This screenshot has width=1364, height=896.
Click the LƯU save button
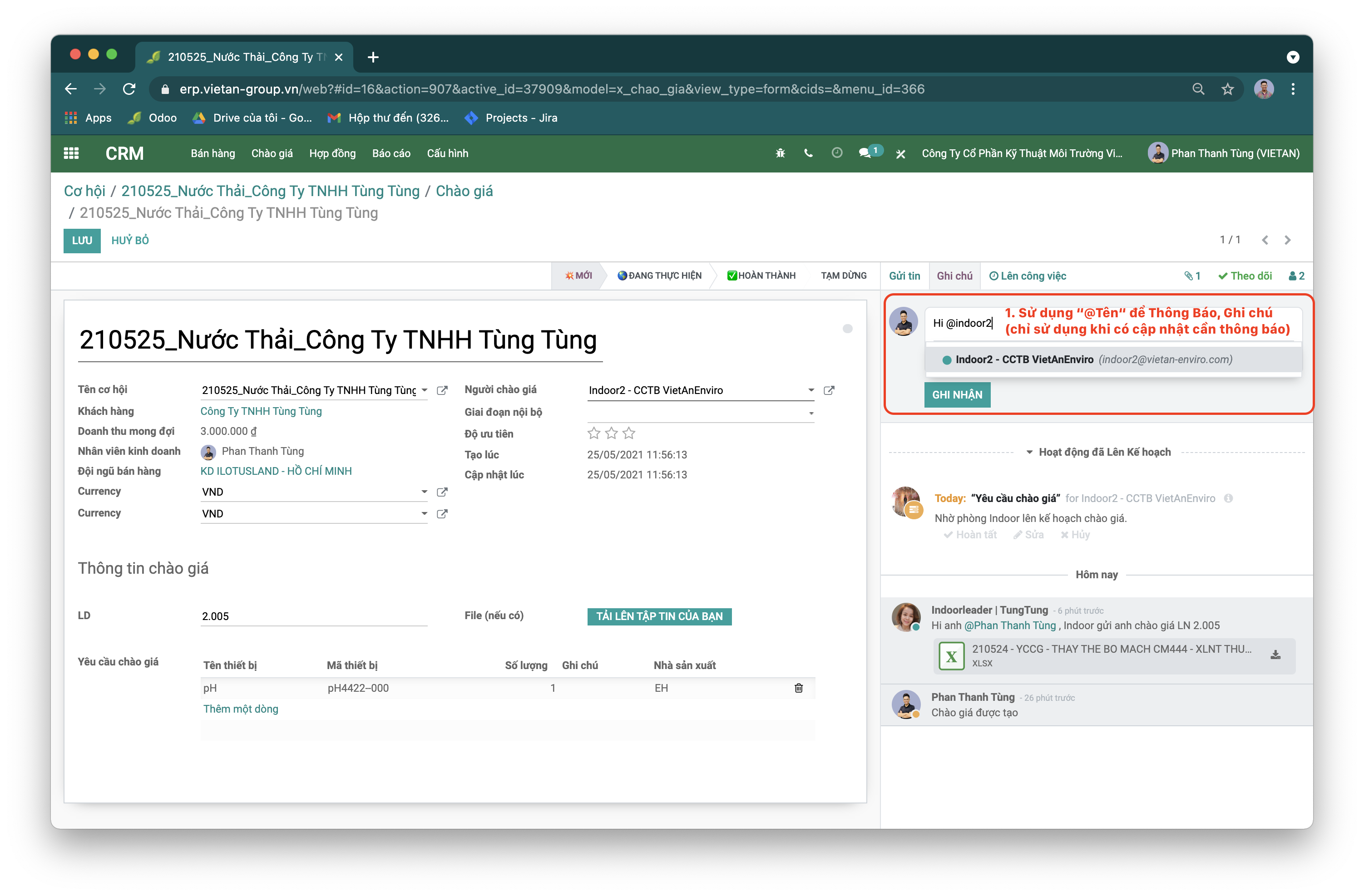click(82, 240)
